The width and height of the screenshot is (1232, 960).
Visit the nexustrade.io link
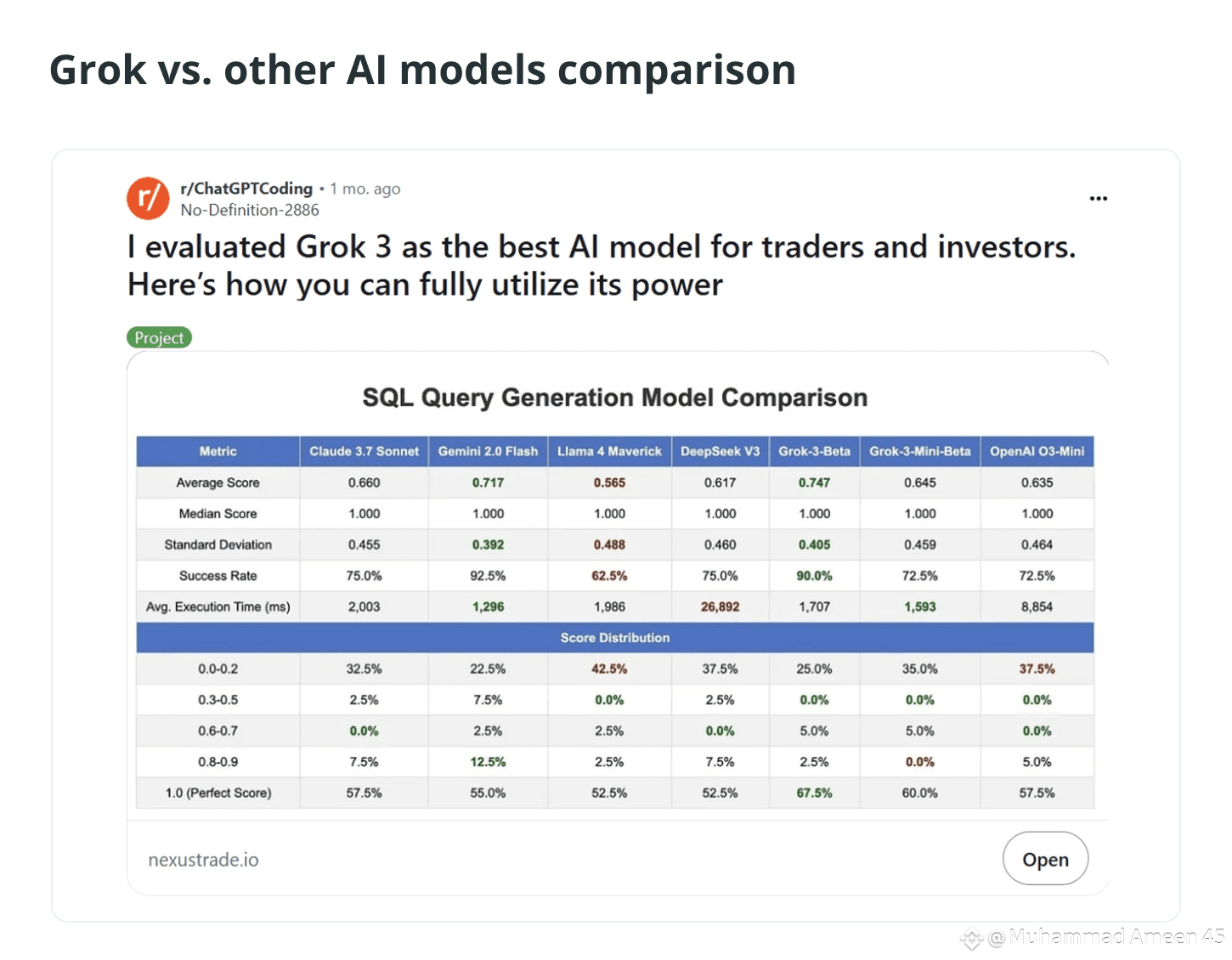point(204,860)
